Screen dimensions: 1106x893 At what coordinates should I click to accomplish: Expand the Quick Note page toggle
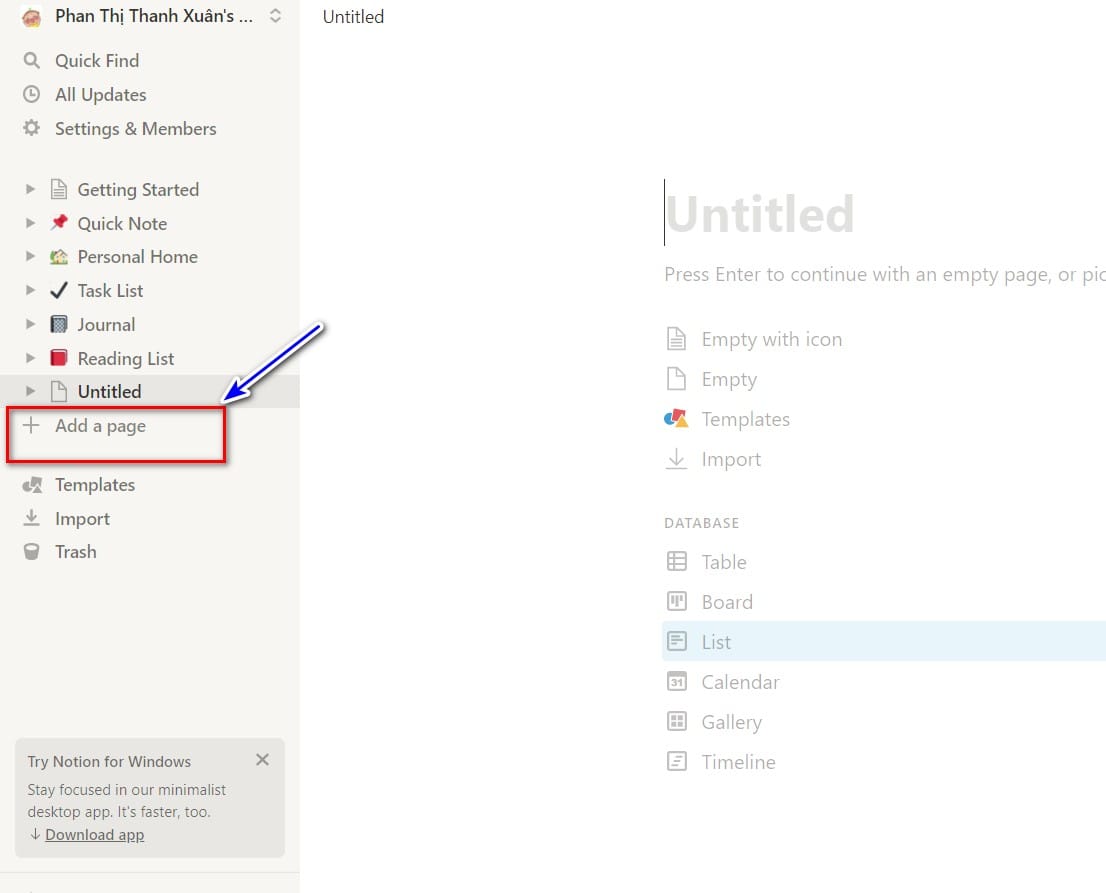[x=30, y=223]
